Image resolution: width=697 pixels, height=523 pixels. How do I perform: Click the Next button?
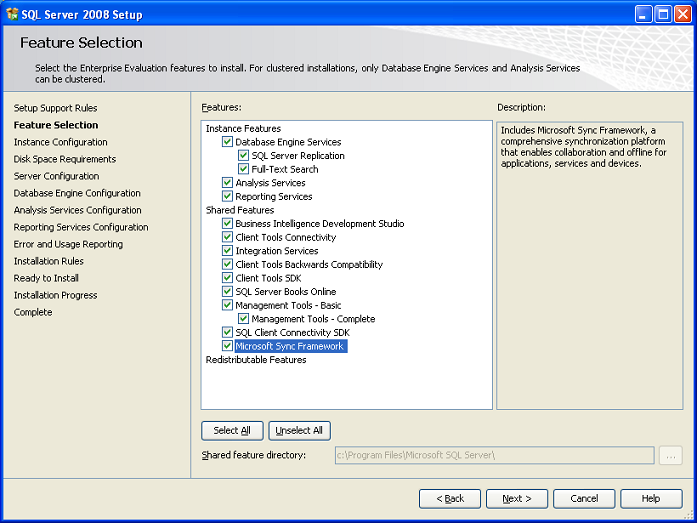[517, 499]
